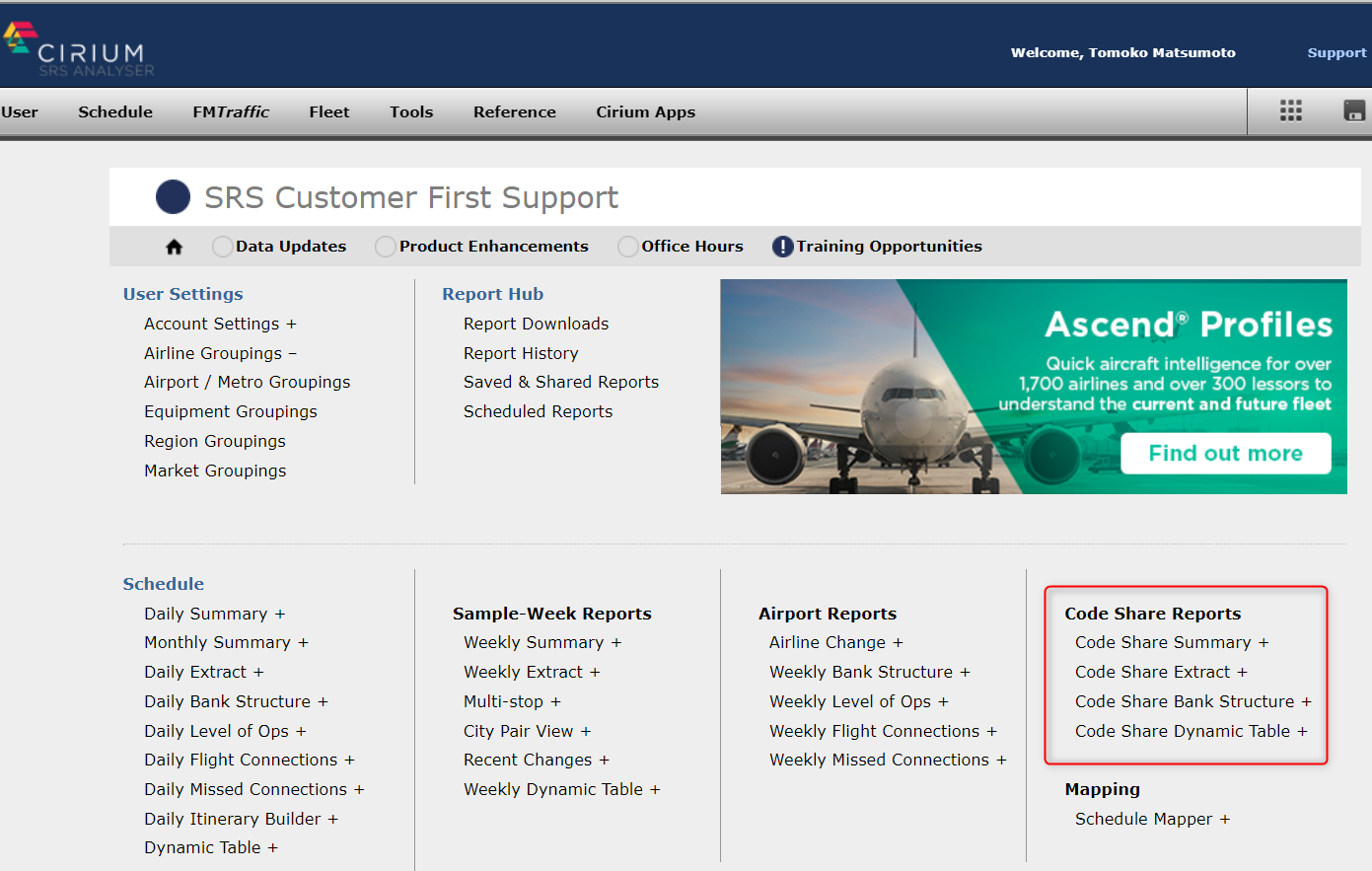Open Airport / Metro Groupings

click(x=247, y=382)
